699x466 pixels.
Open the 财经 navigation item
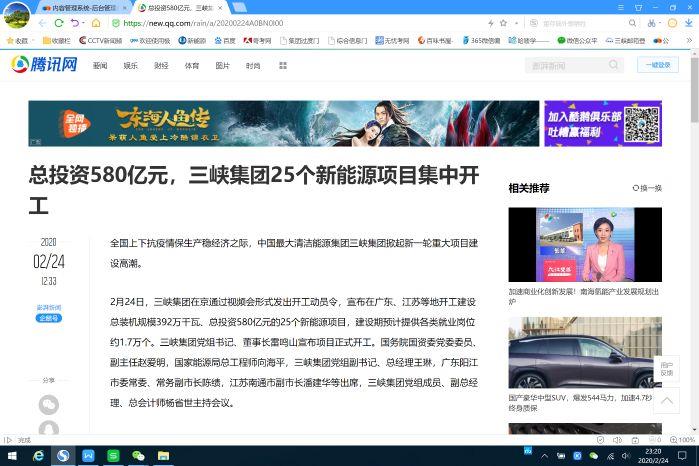pos(161,66)
